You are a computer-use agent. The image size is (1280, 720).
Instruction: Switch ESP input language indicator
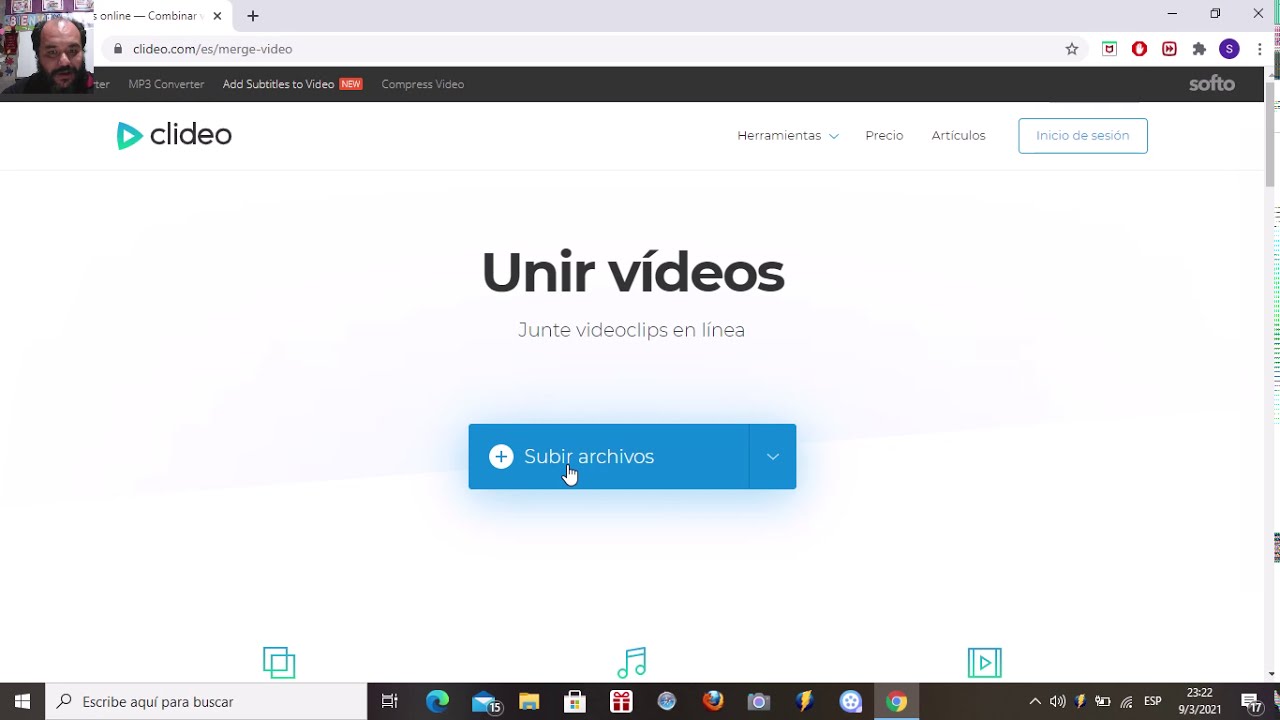click(x=1152, y=701)
